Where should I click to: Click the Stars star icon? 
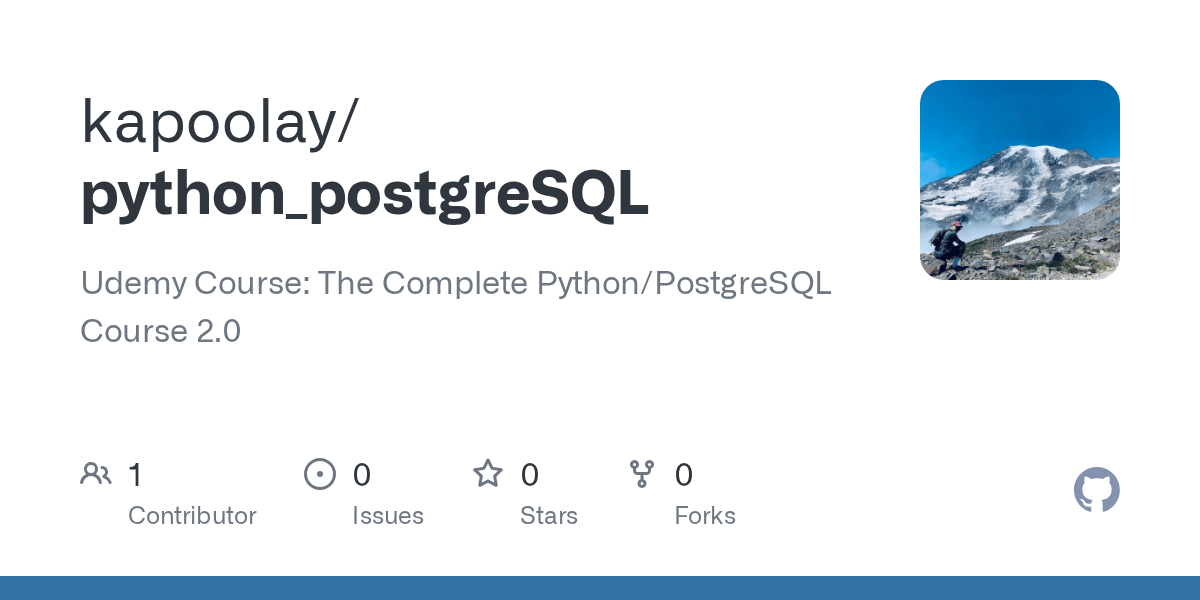coord(488,474)
